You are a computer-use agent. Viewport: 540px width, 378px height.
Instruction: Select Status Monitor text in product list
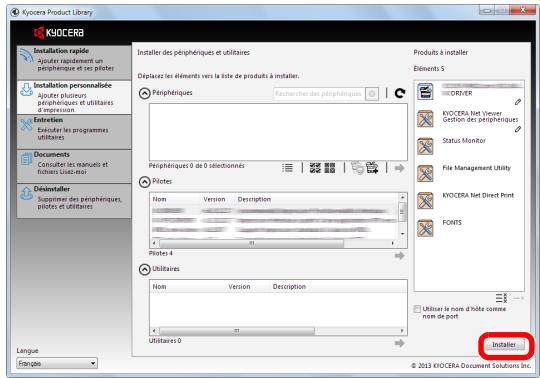pos(464,140)
